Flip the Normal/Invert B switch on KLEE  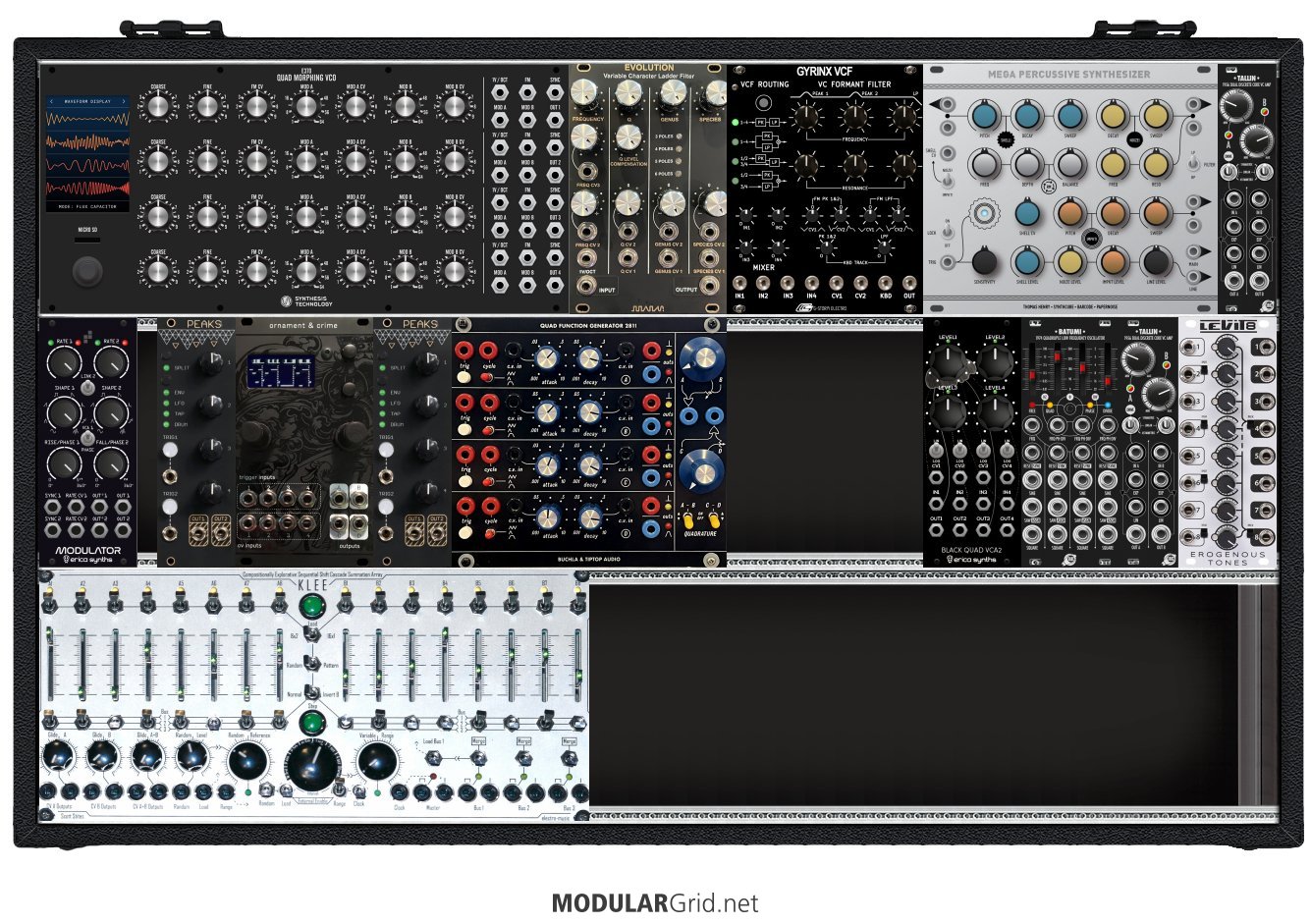click(311, 694)
